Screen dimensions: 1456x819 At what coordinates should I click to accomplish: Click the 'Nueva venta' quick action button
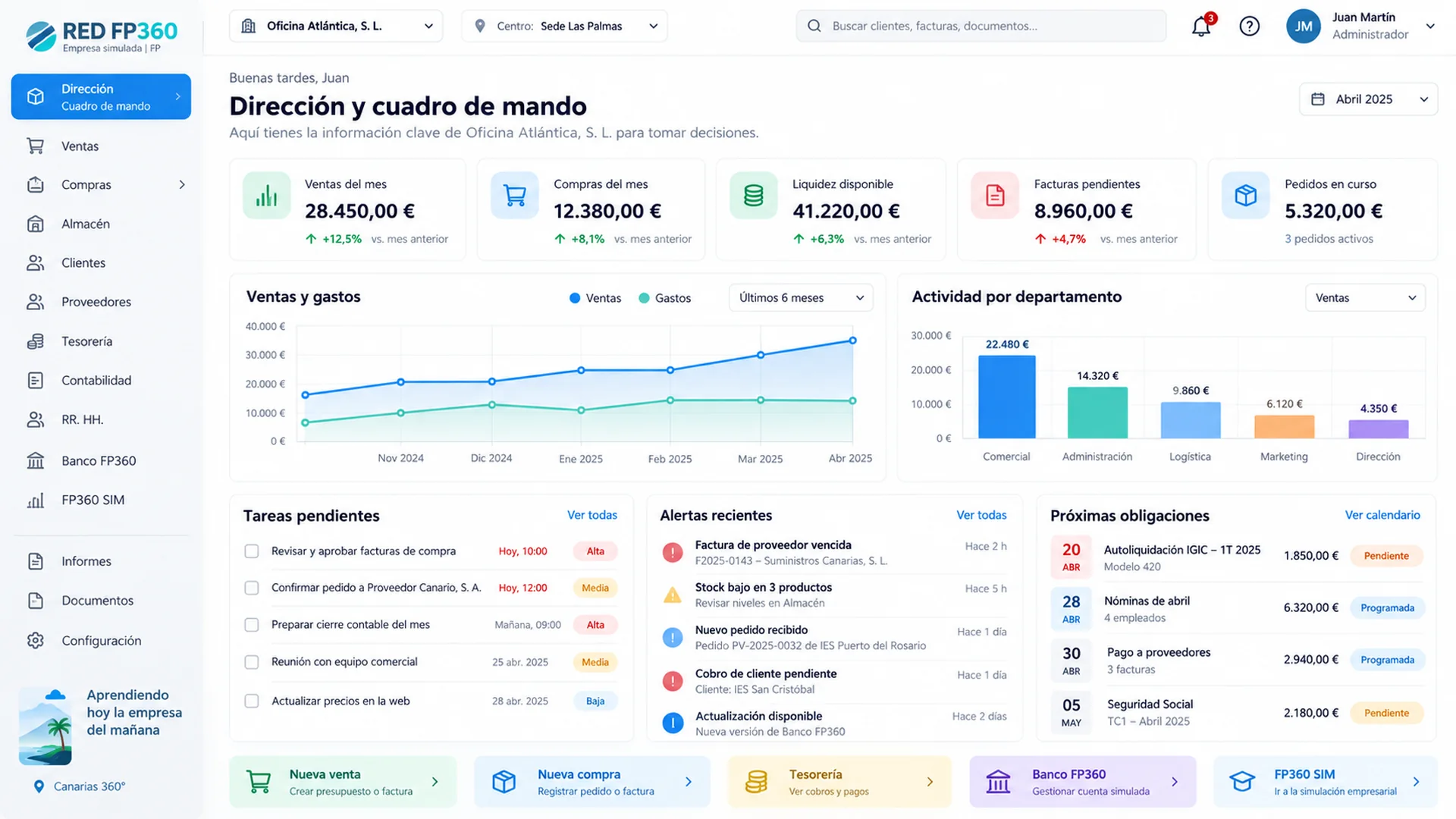(x=343, y=782)
